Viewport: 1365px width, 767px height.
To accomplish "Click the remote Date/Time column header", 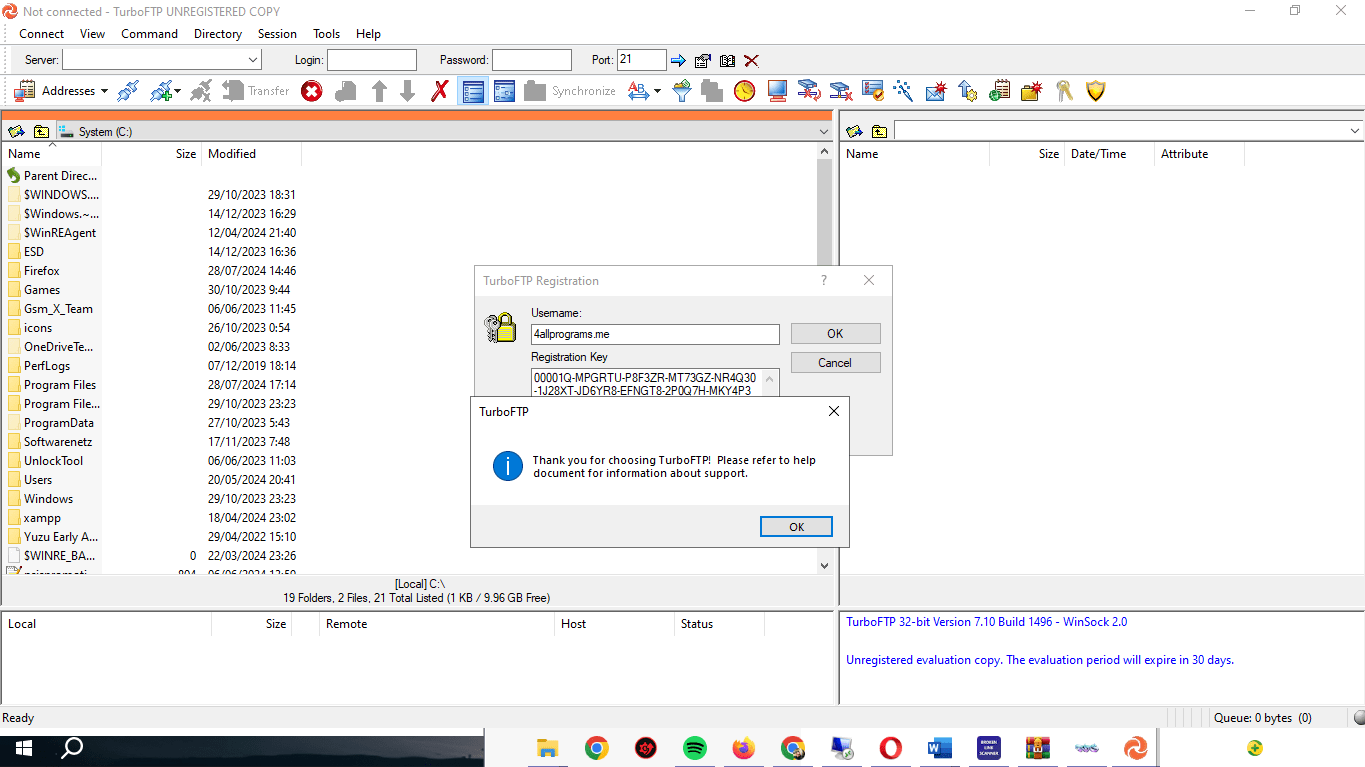I will [1108, 154].
